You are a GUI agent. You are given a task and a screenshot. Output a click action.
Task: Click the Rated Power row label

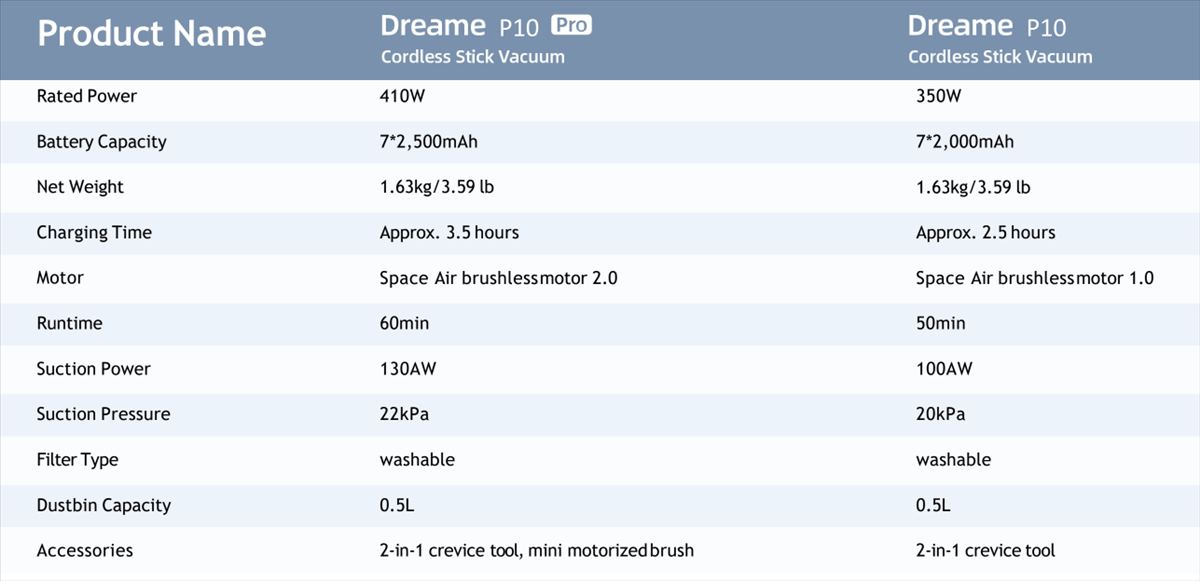pos(87,96)
